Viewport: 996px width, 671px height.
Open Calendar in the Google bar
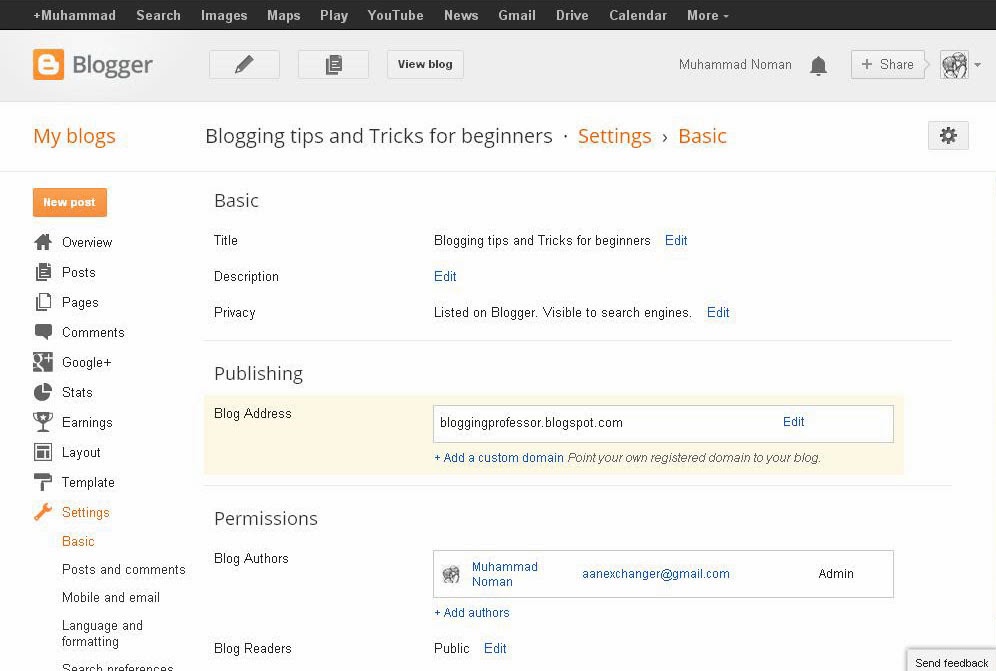coord(638,15)
